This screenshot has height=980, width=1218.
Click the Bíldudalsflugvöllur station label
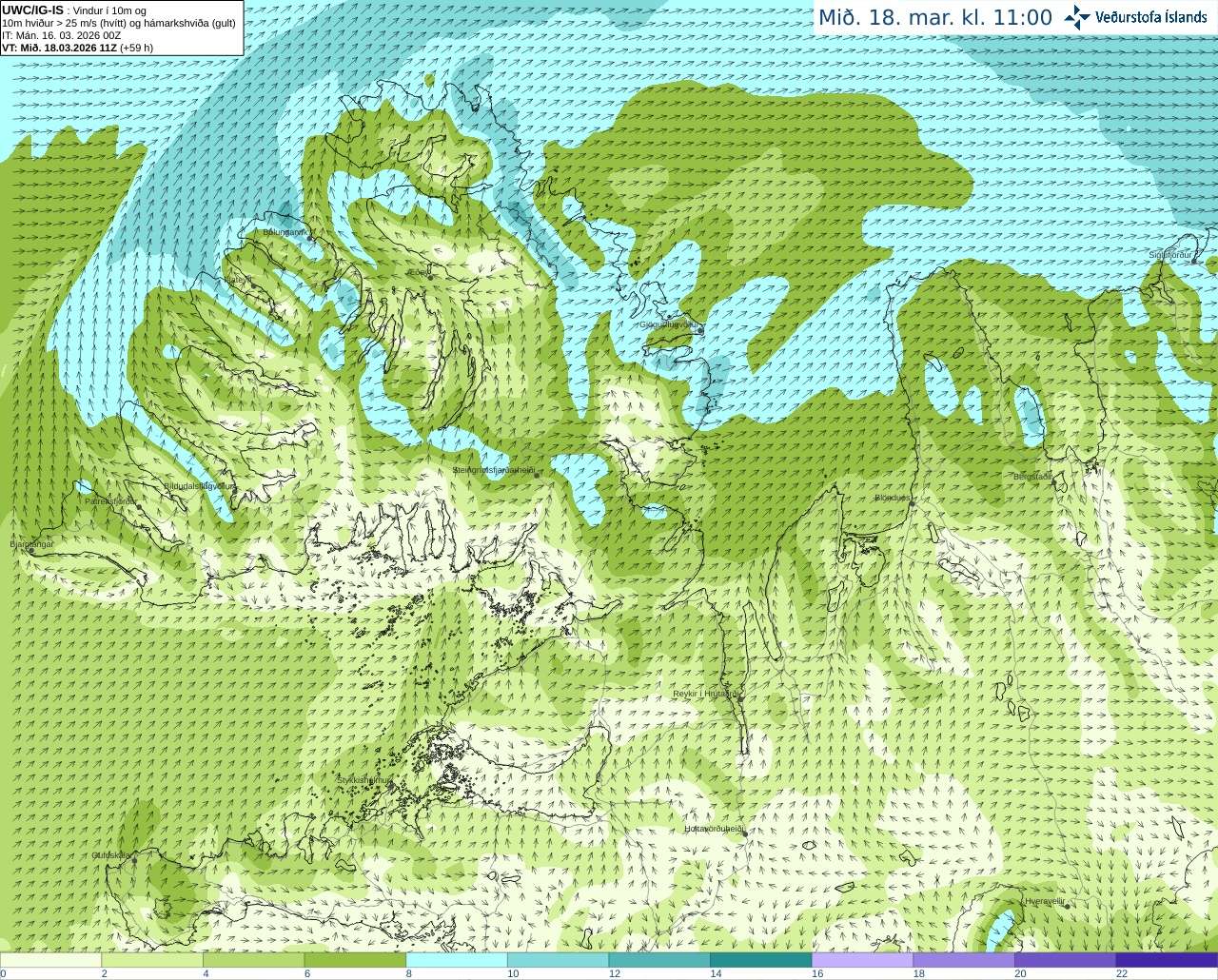(199, 485)
